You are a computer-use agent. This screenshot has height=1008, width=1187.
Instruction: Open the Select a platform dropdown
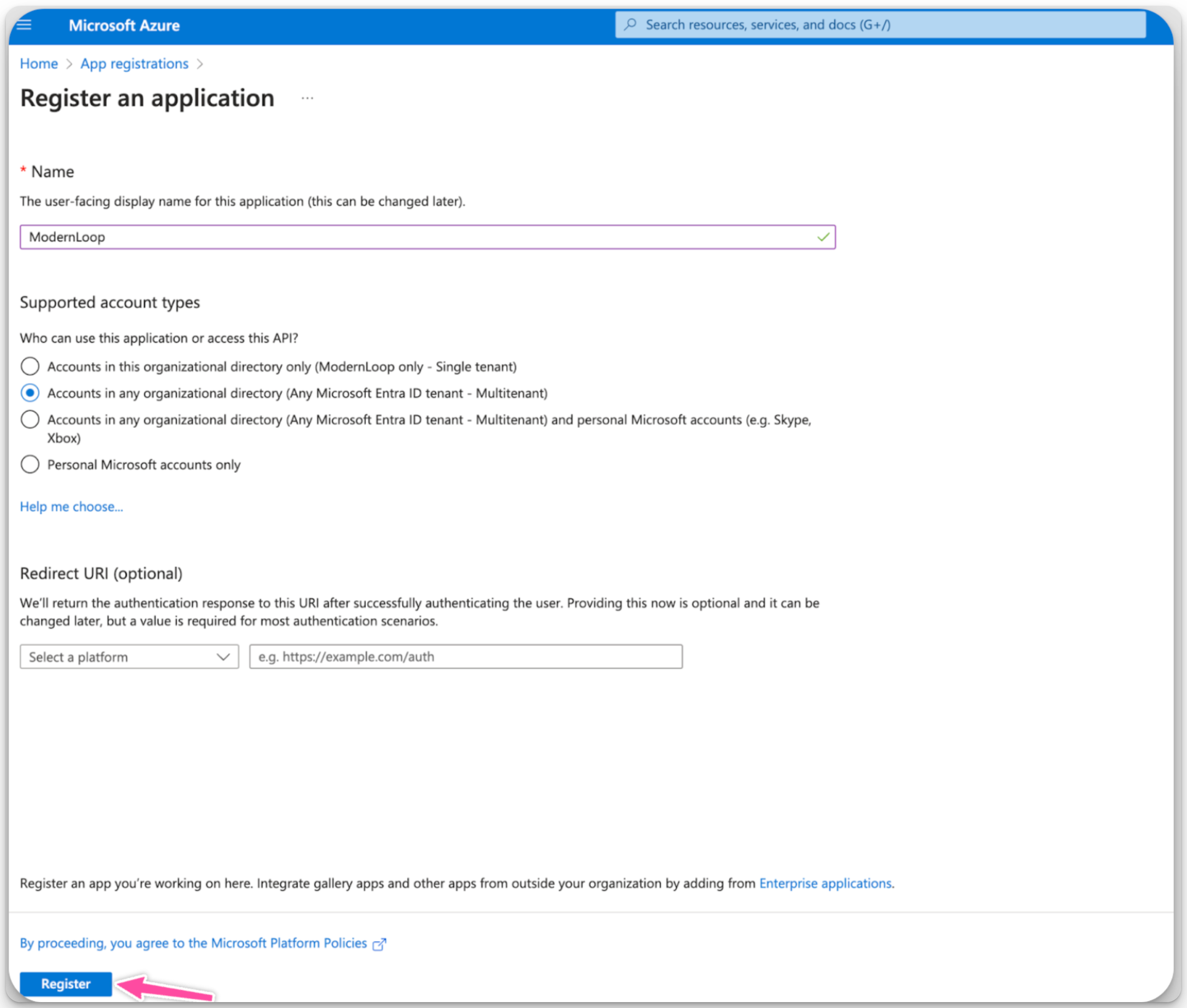(129, 657)
